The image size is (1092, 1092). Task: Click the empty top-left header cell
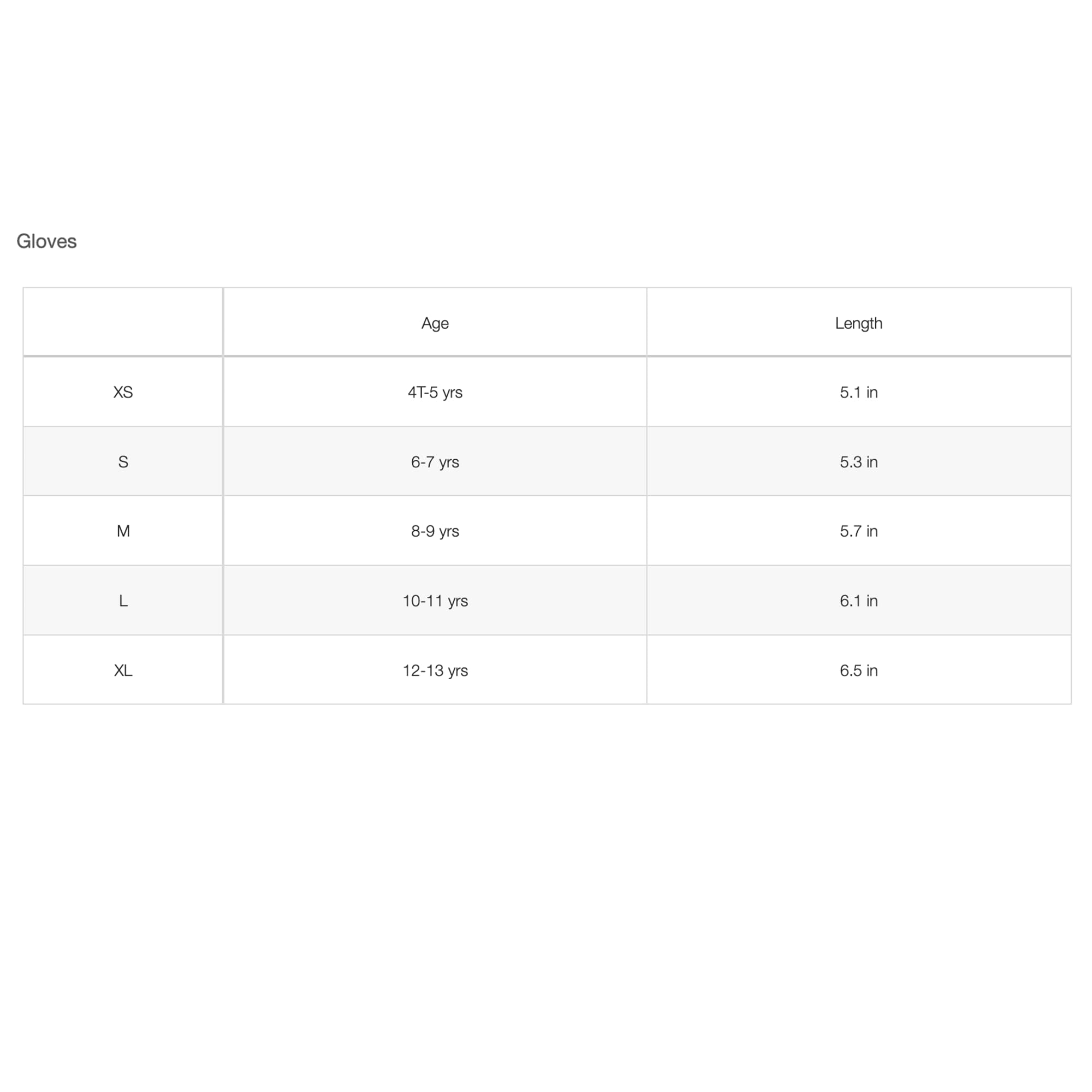[x=123, y=322]
